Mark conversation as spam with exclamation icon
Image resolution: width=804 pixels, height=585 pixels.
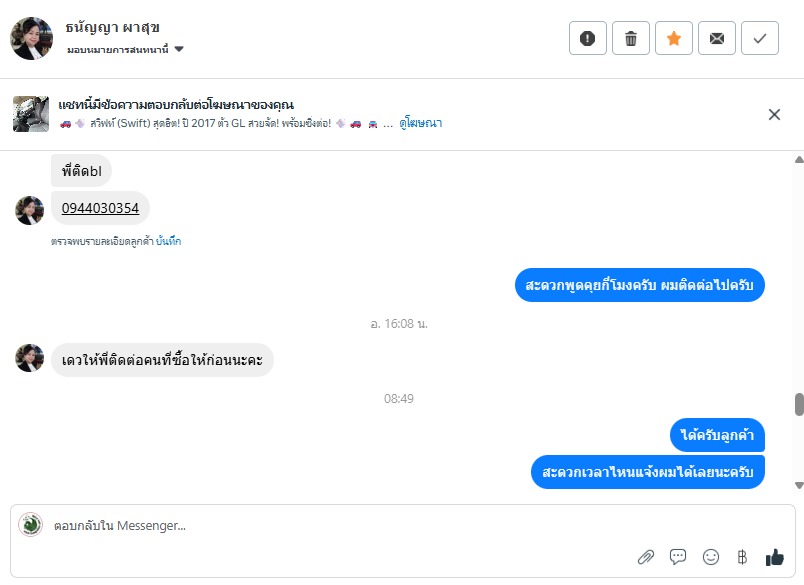click(x=588, y=38)
